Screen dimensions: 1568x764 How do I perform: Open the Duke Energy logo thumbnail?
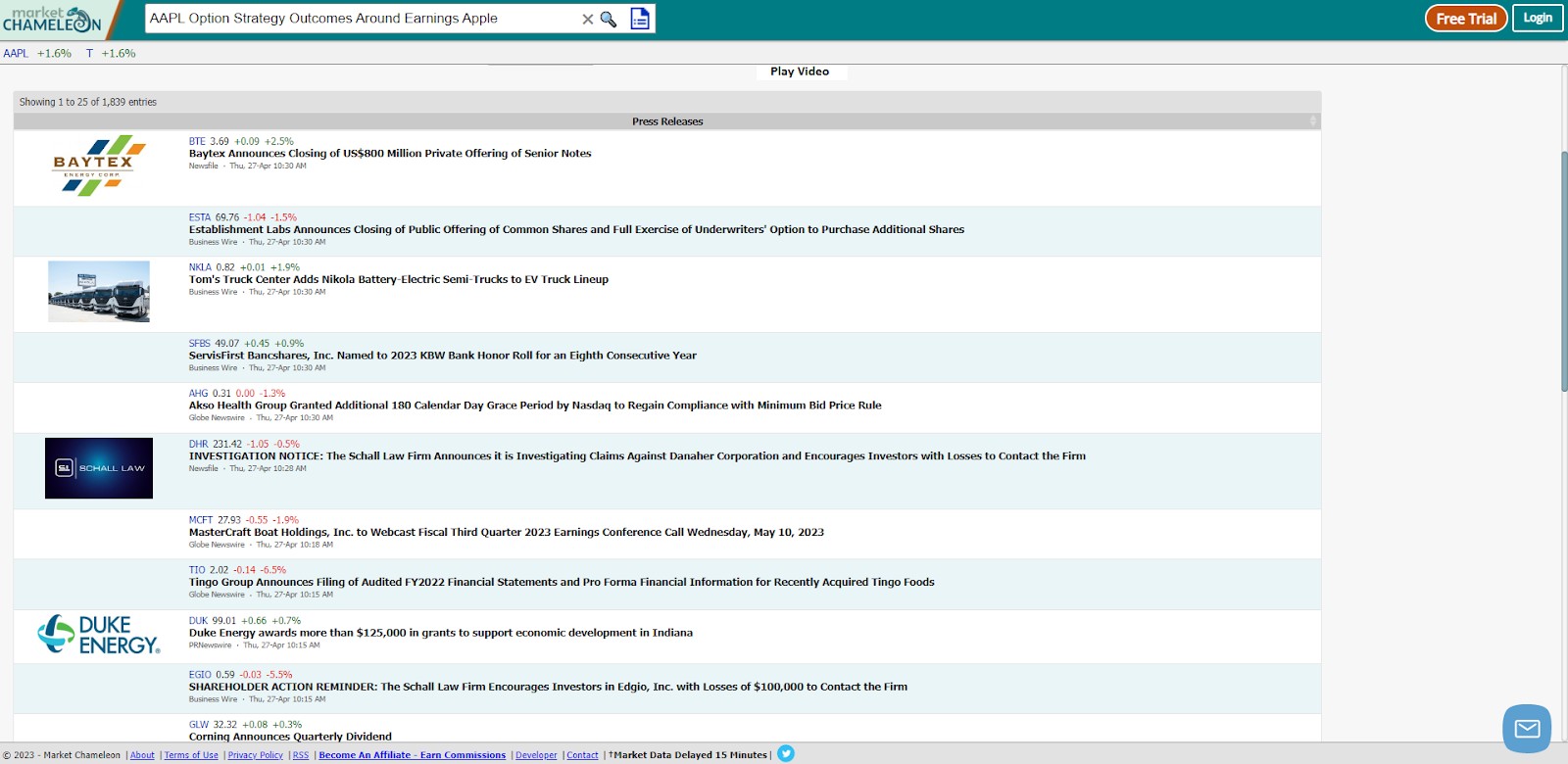[x=98, y=635]
